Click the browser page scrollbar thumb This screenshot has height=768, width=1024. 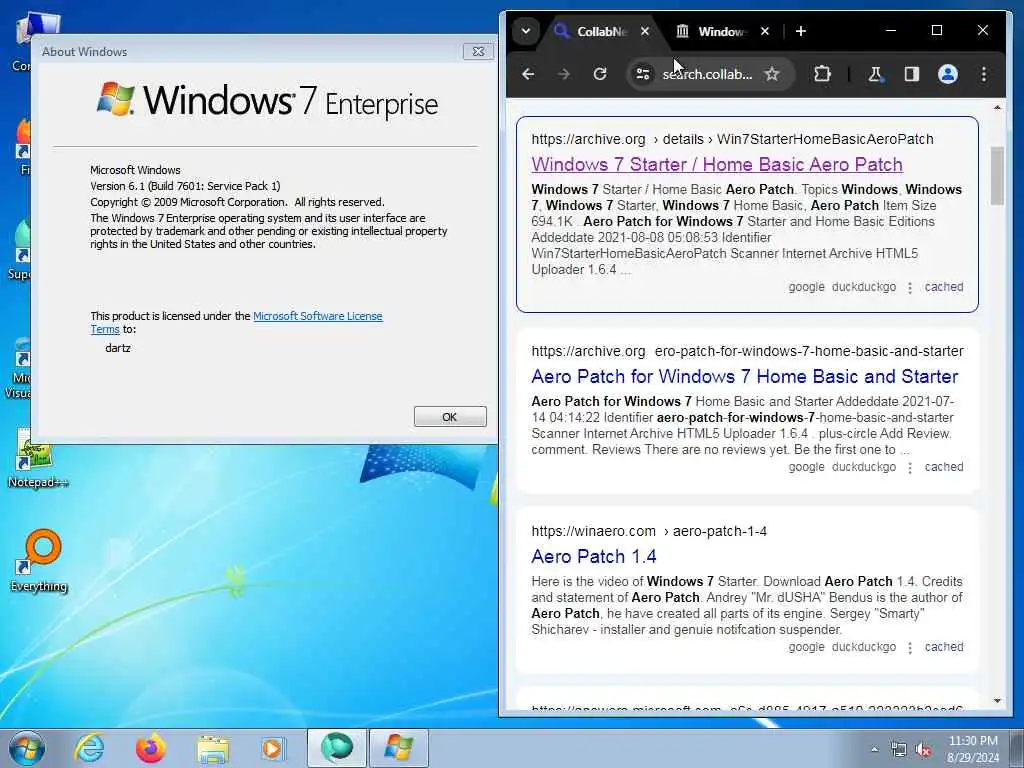coord(997,176)
